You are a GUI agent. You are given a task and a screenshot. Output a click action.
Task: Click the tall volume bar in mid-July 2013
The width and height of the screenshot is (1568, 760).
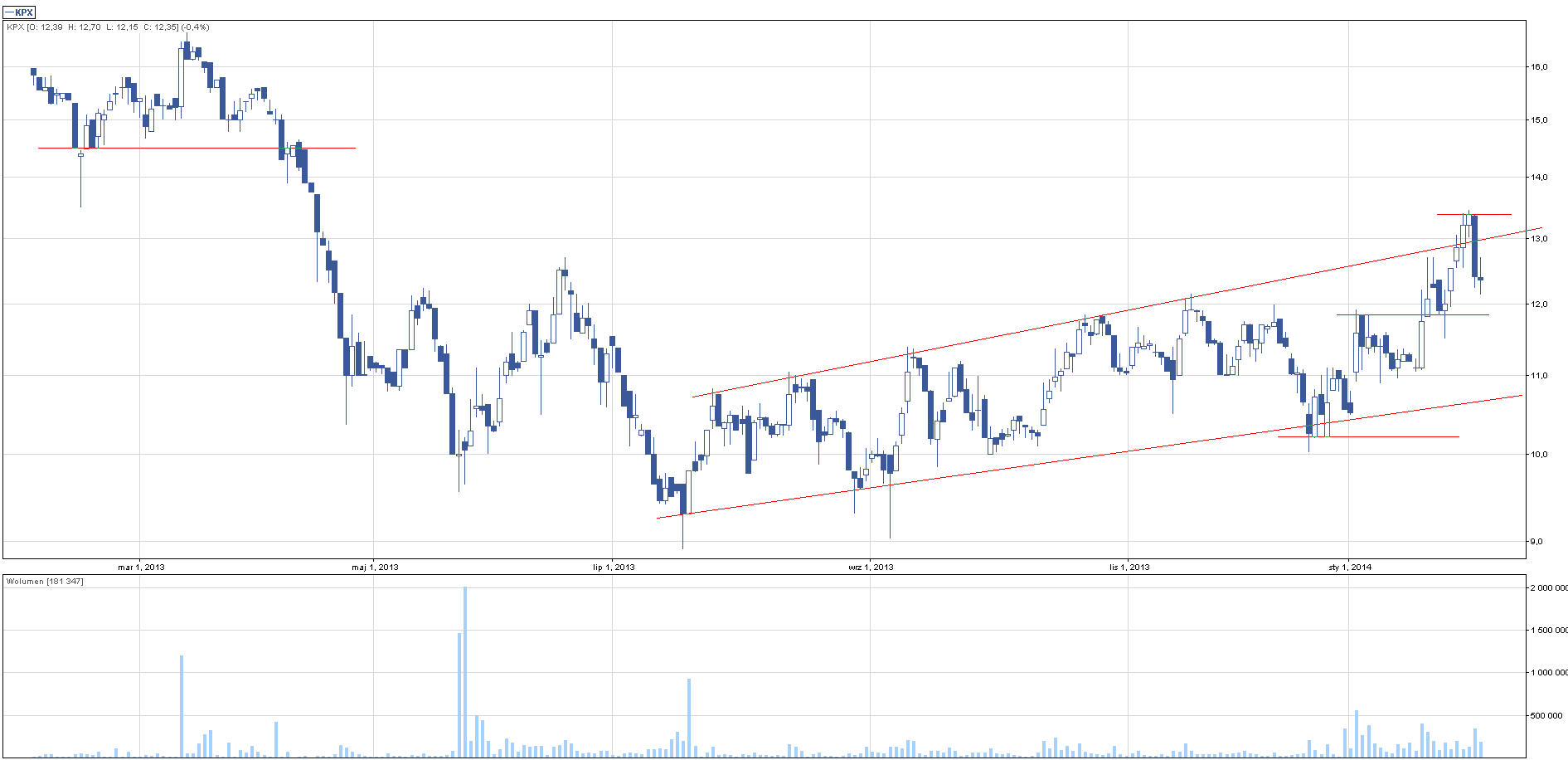pyautogui.click(x=689, y=718)
